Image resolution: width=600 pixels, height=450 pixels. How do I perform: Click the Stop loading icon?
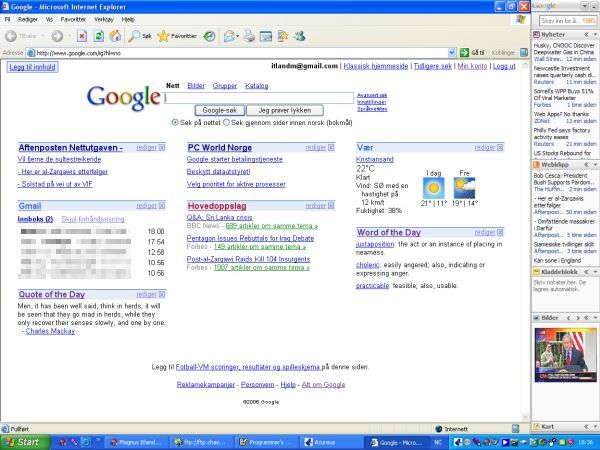pos(82,36)
